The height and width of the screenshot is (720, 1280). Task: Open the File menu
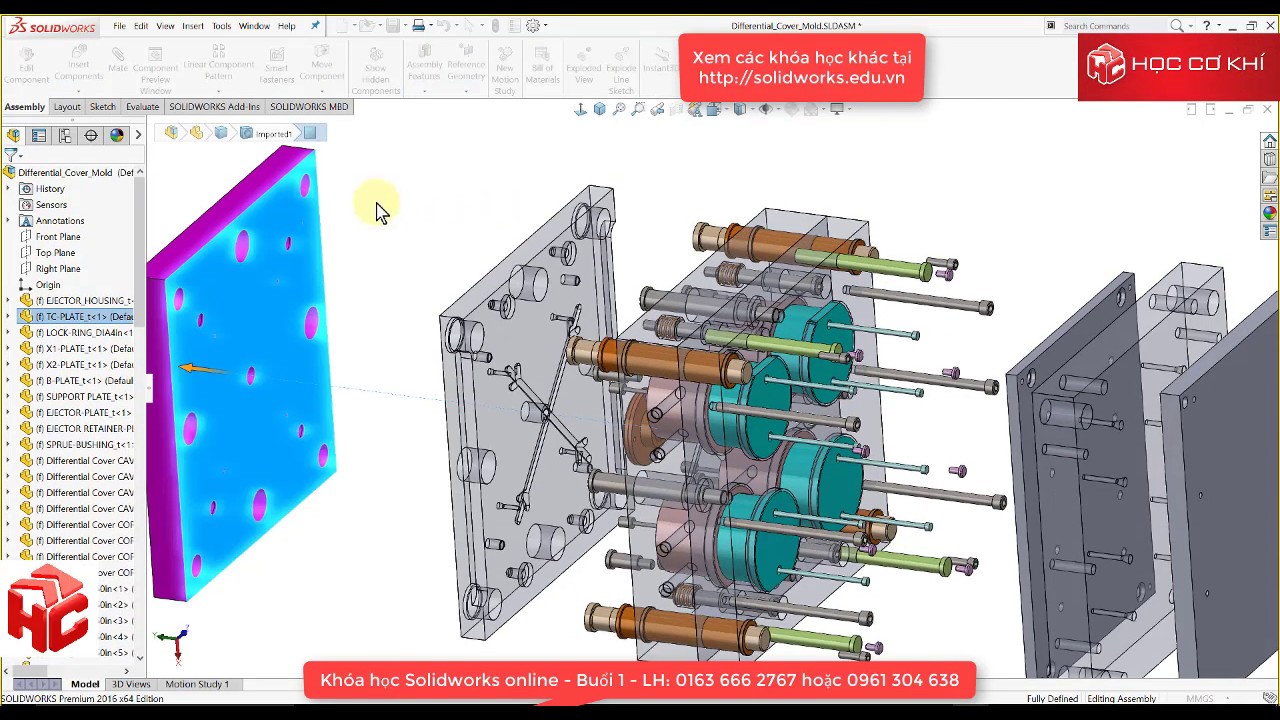pos(119,26)
